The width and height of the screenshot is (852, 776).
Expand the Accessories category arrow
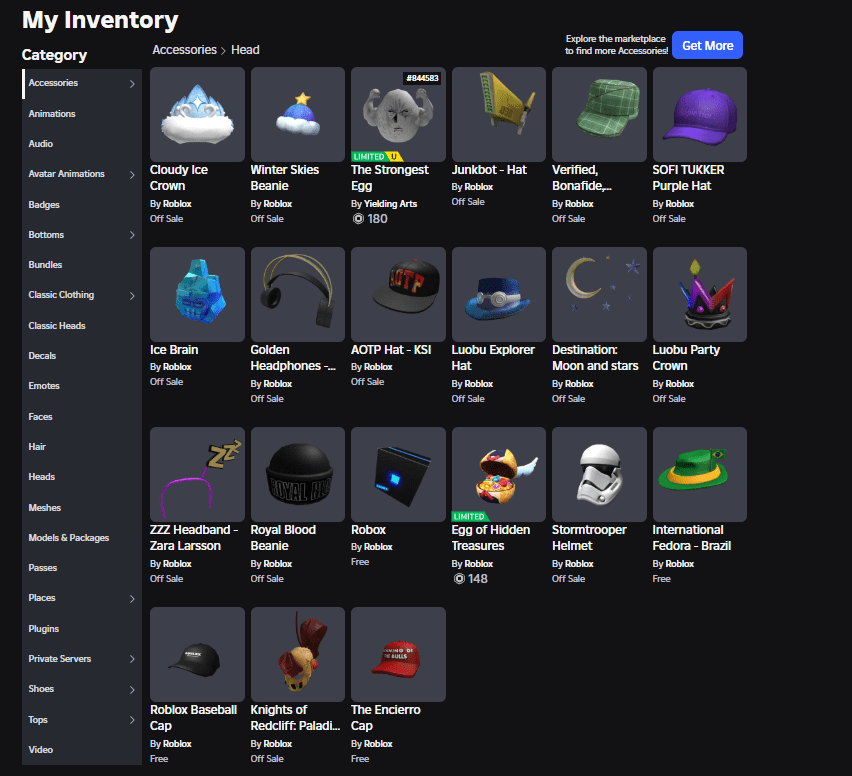click(x=132, y=83)
